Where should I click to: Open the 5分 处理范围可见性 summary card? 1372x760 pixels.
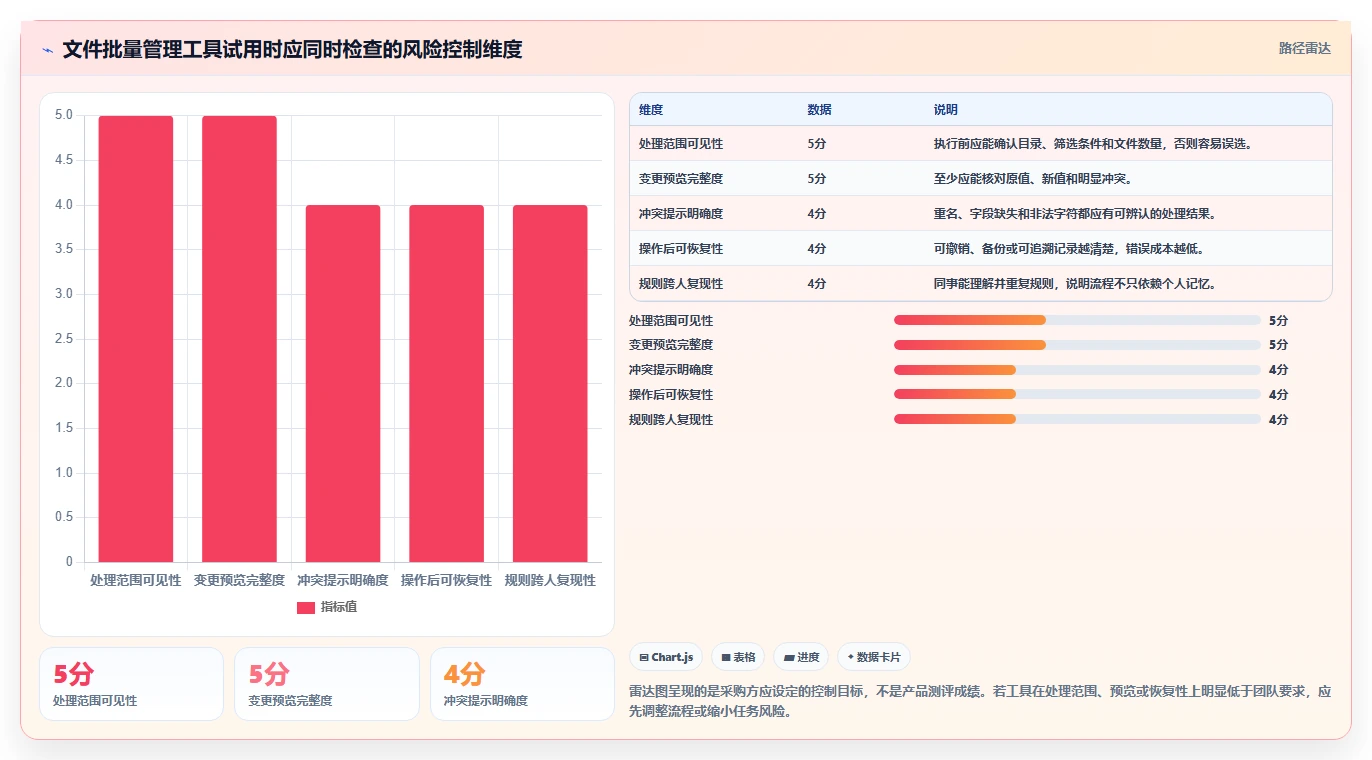[131, 684]
